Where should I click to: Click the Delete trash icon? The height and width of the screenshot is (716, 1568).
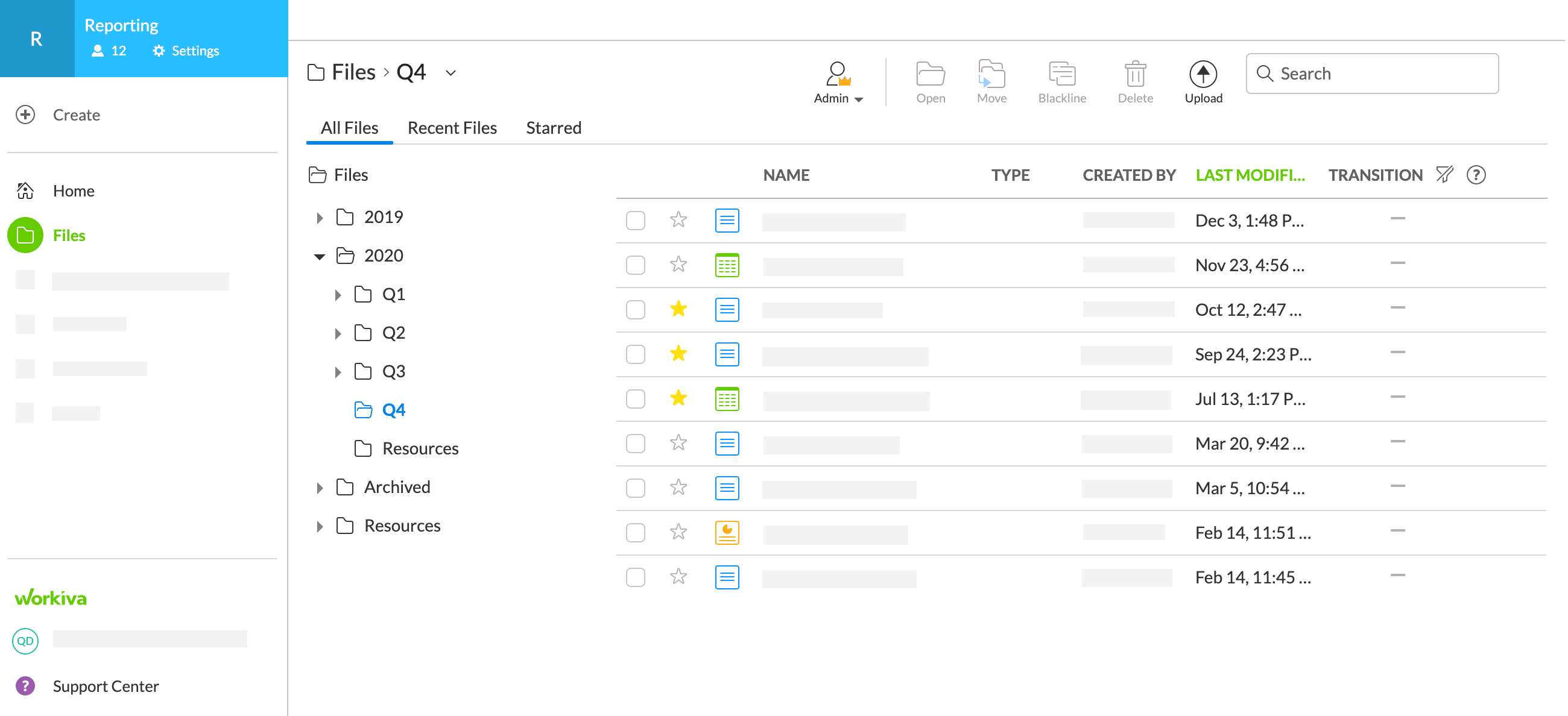point(1134,74)
